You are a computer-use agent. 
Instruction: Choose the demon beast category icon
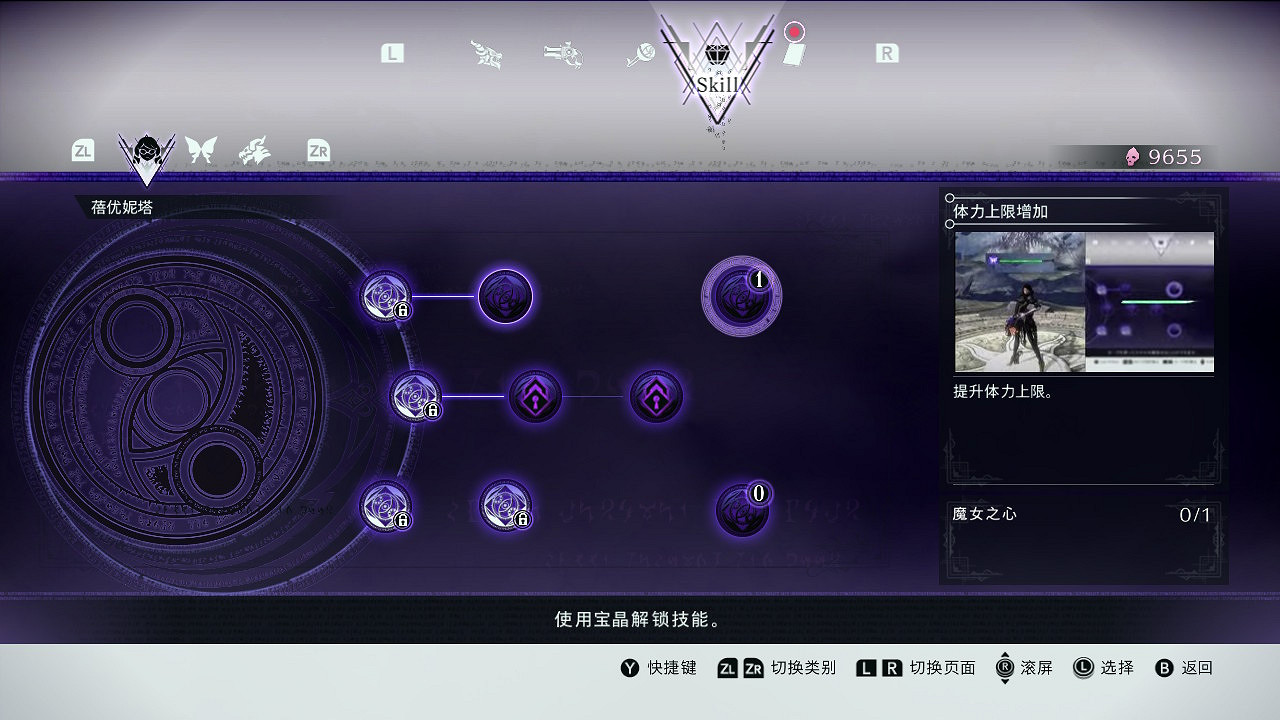pyautogui.click(x=254, y=151)
